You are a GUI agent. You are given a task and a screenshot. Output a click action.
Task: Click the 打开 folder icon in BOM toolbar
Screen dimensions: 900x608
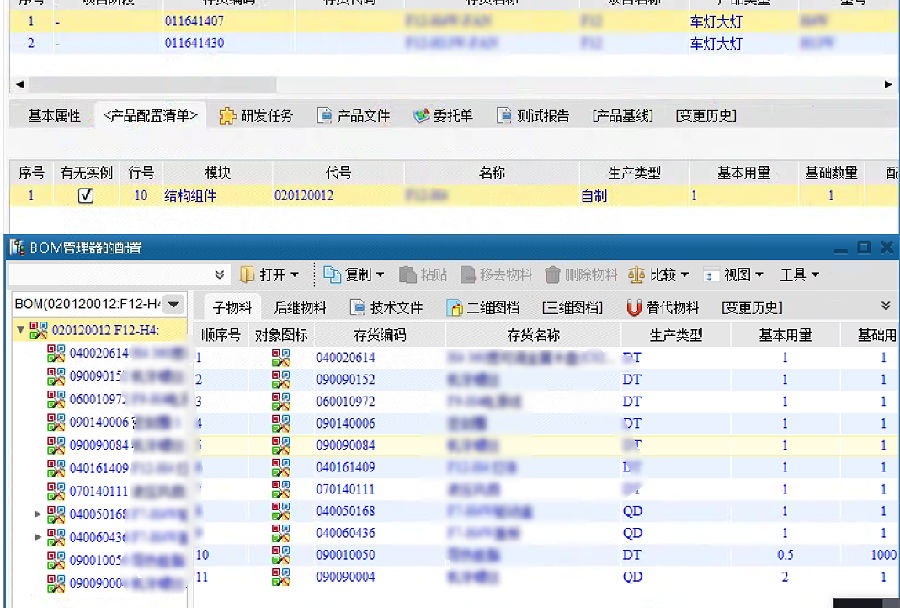247,274
